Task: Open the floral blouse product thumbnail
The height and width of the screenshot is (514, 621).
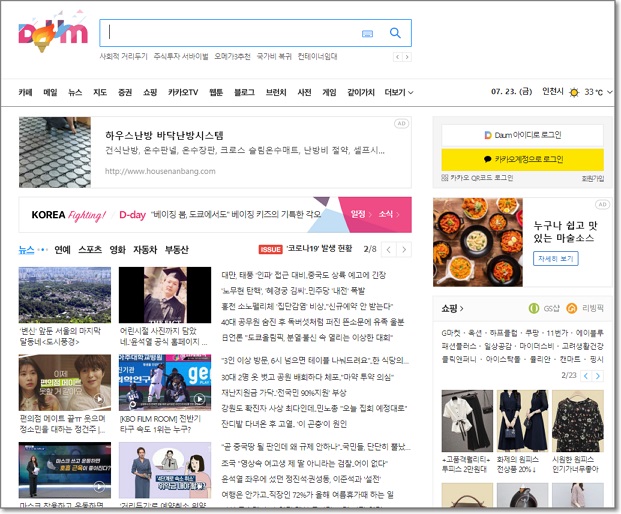Action: tap(578, 421)
